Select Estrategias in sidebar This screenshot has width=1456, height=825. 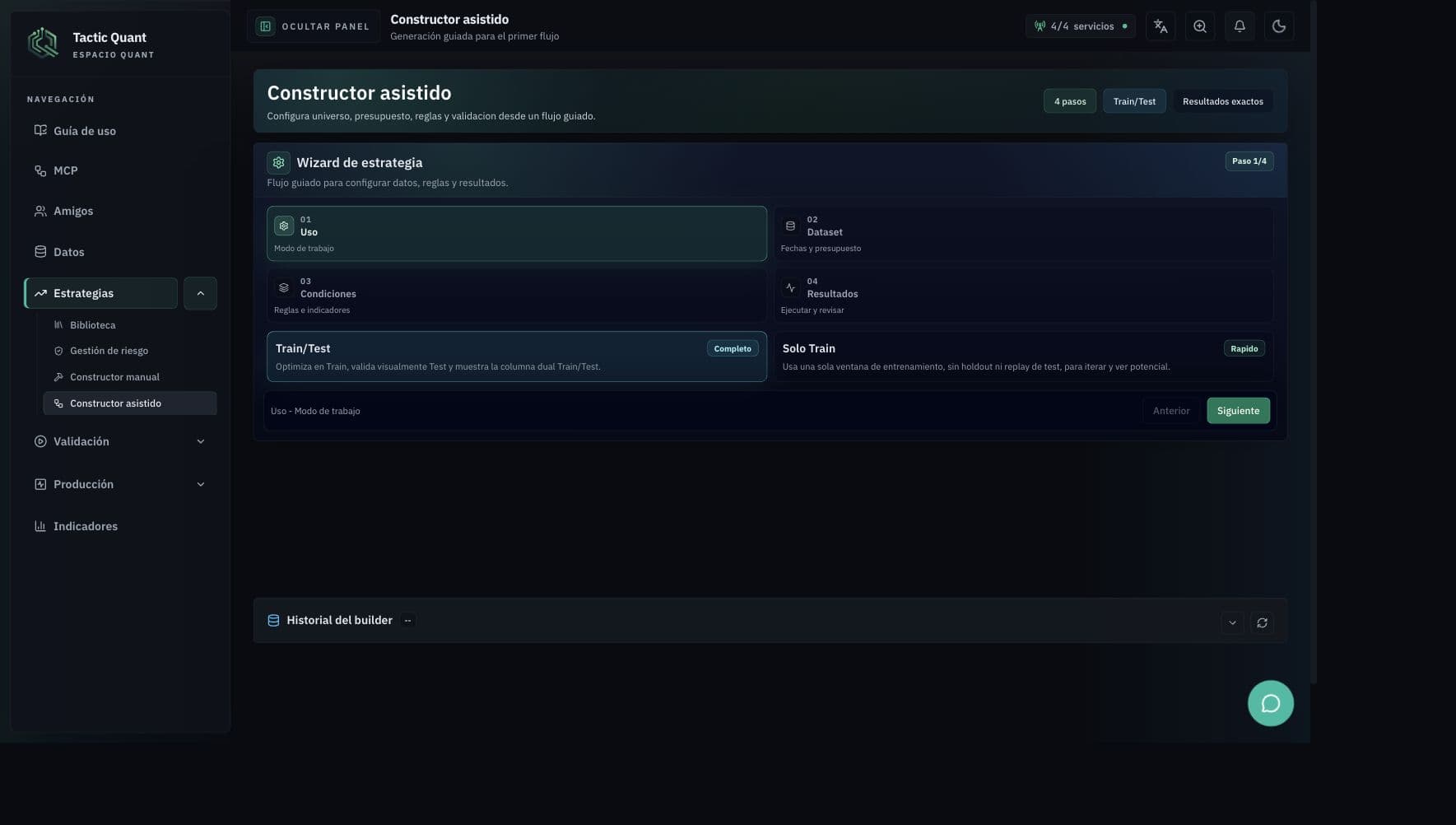tap(101, 293)
